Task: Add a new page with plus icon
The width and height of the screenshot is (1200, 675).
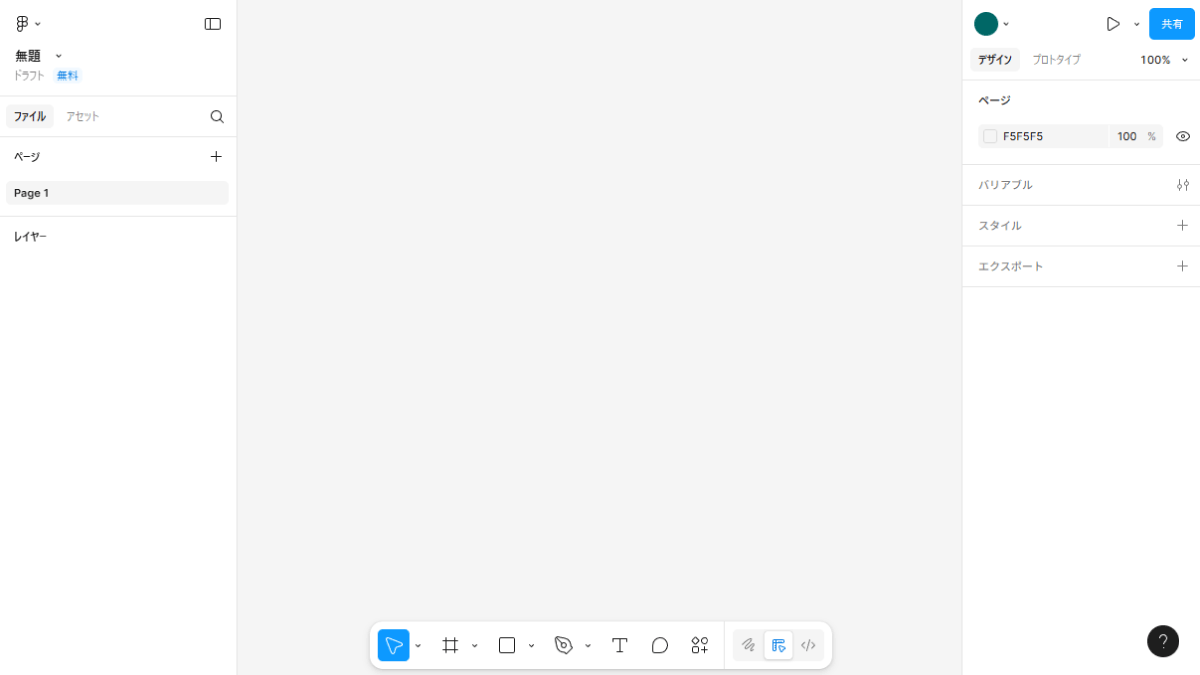Action: click(216, 156)
